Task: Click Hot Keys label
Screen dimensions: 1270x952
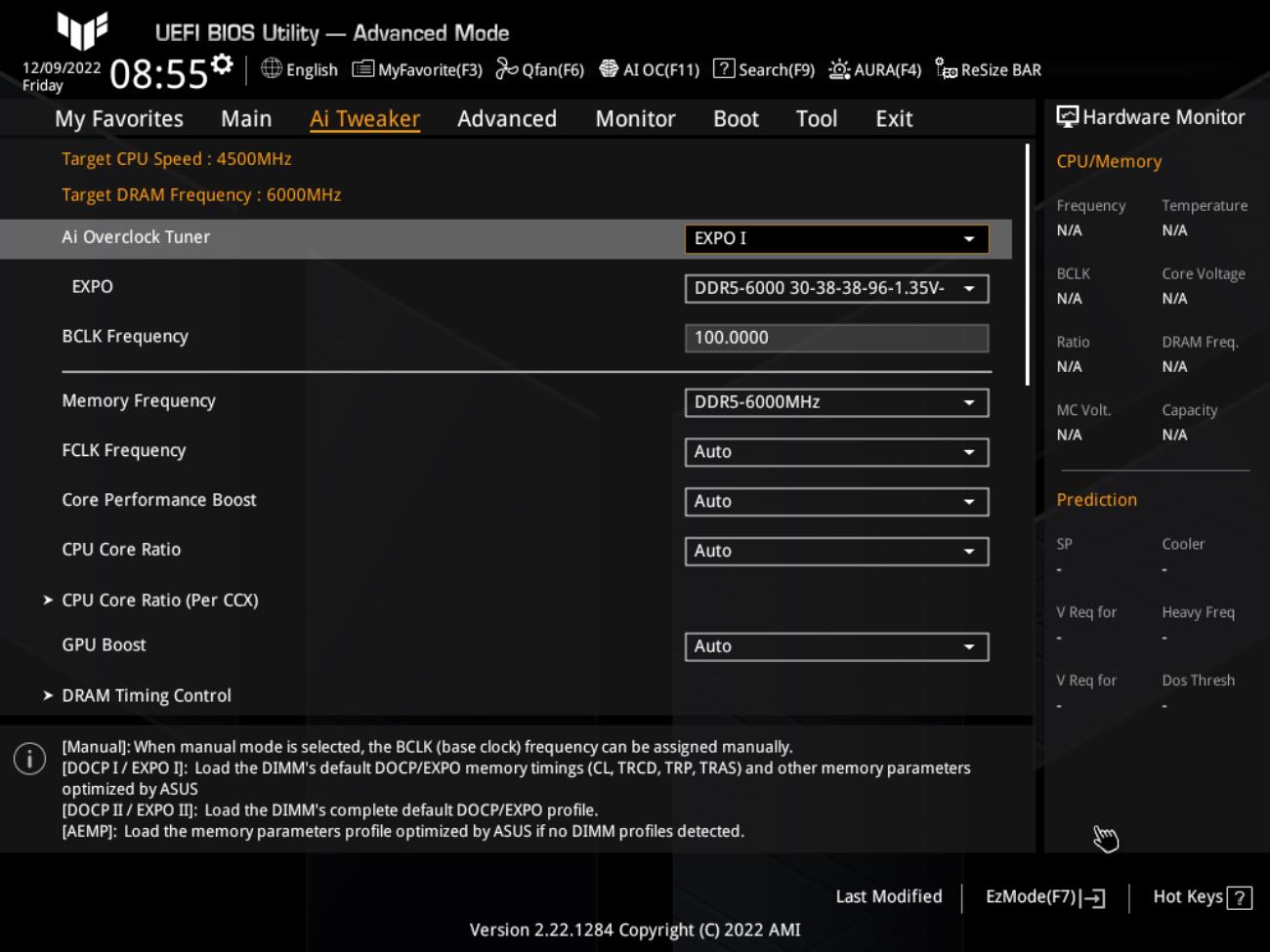Action: [1188, 896]
